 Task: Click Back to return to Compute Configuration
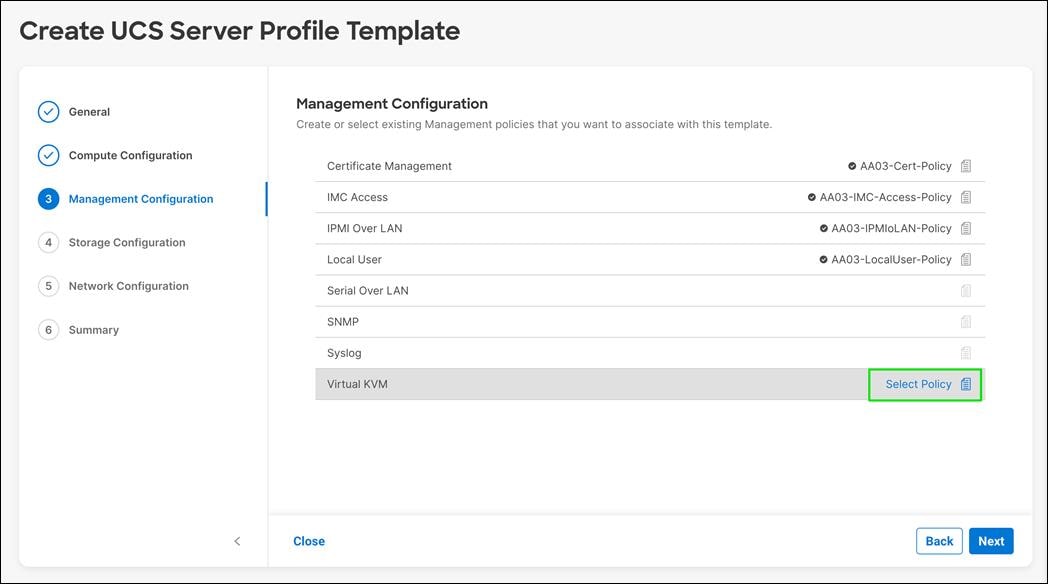pyautogui.click(x=938, y=540)
